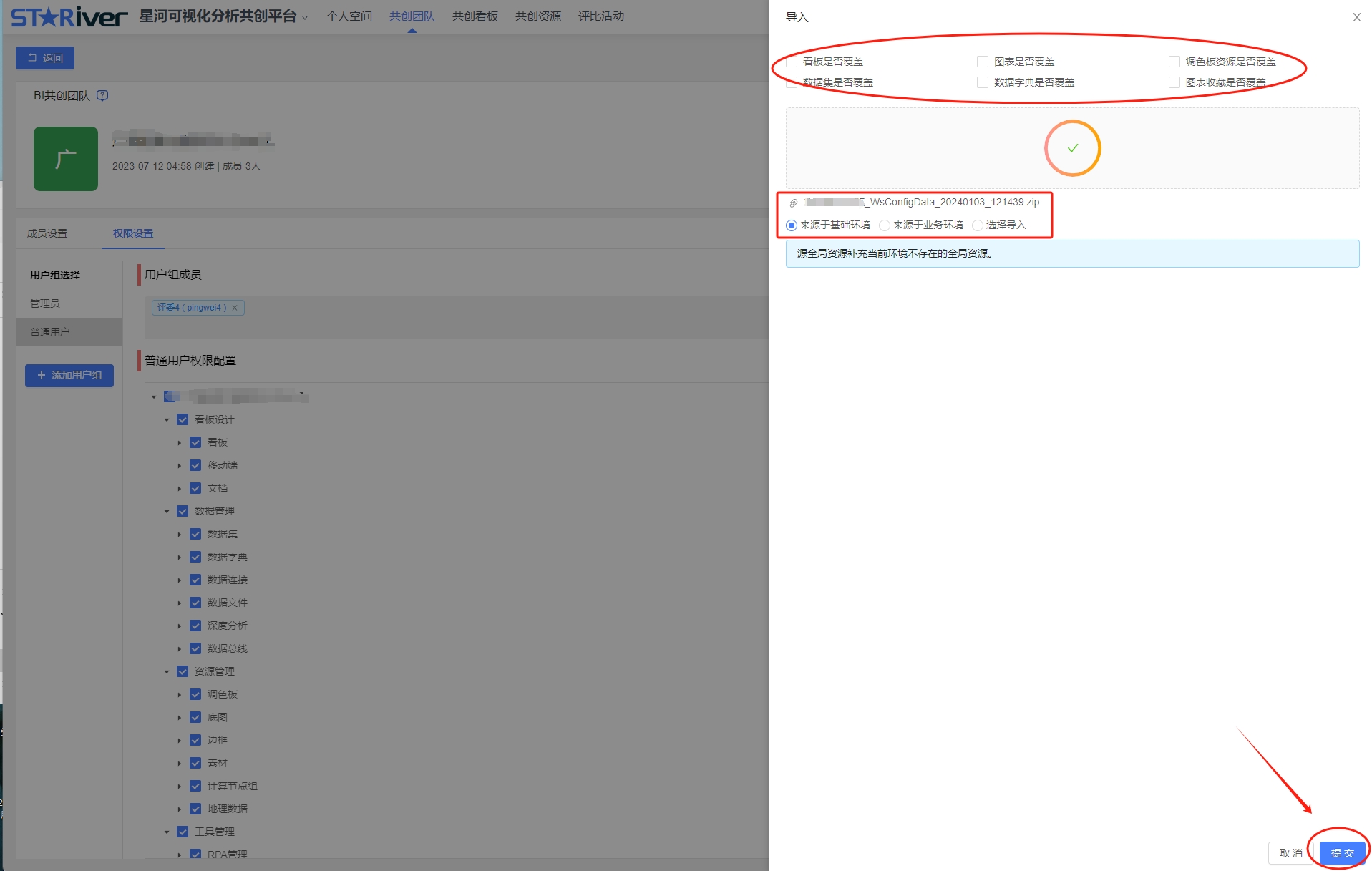
Task: Tick the 数据字典是否覆盖 checkbox
Action: tap(983, 82)
